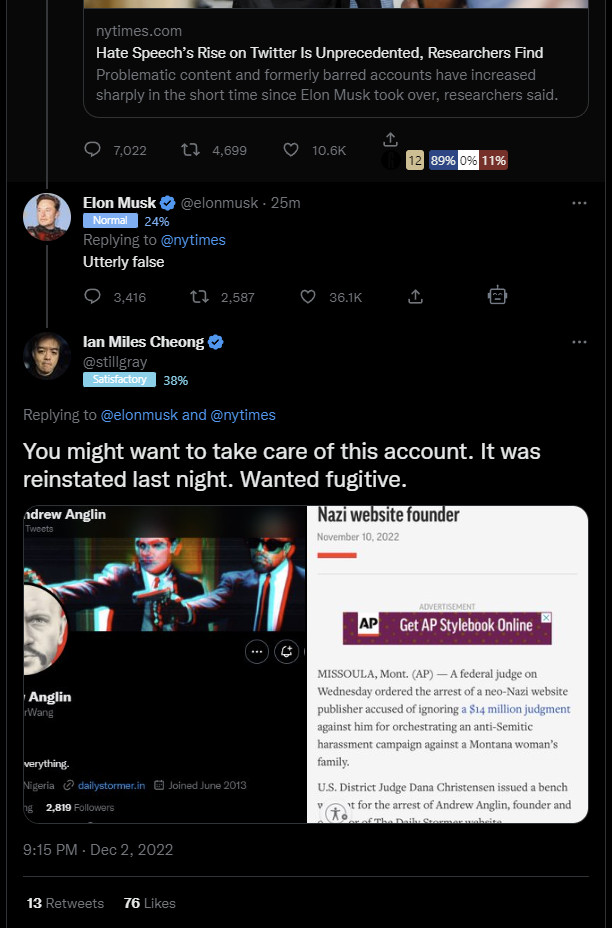
Task: Retweet Elon Musk's reply with 2,587 retweets
Action: tap(199, 296)
